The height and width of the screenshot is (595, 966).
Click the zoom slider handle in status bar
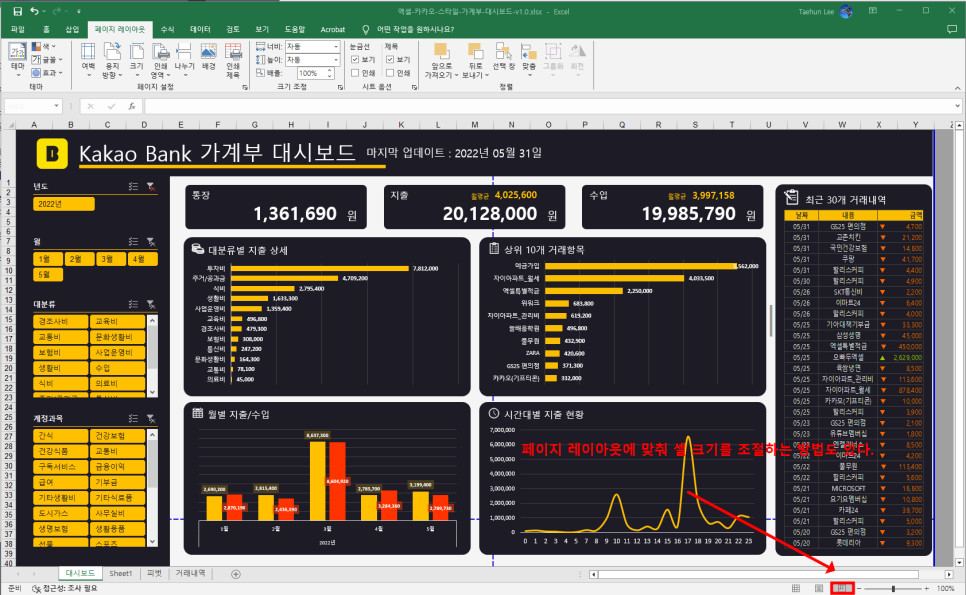pyautogui.click(x=893, y=589)
